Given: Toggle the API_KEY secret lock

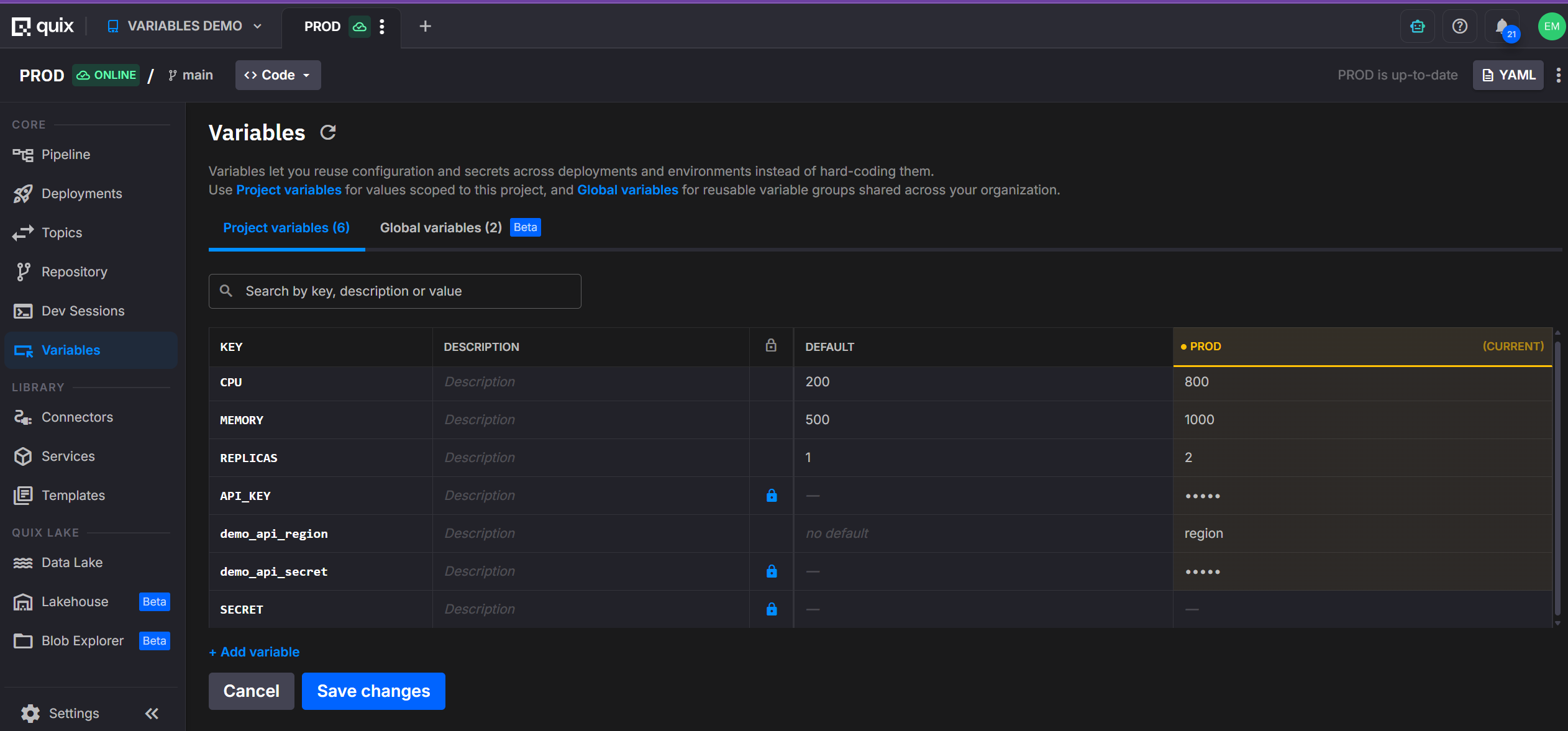Looking at the screenshot, I should 772,496.
